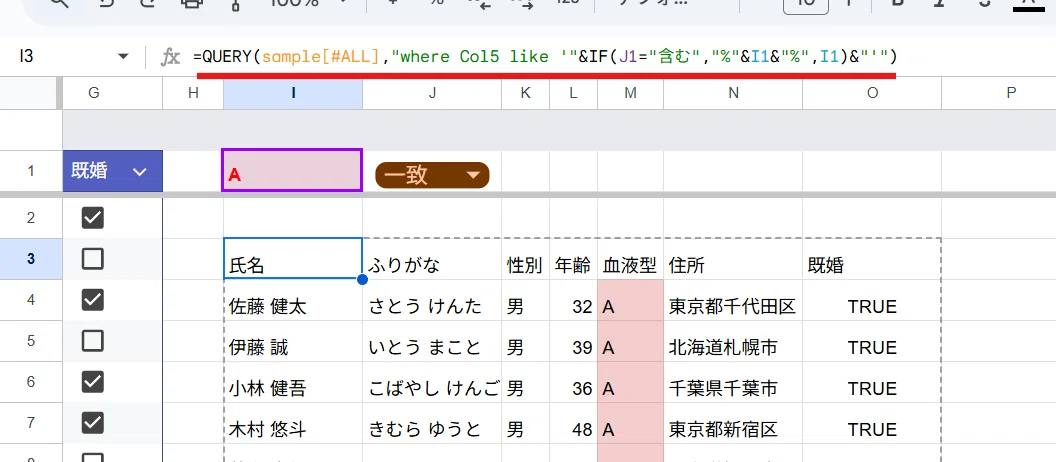Check the checkbox in row 5
Viewport: 1056px width, 462px height.
click(x=92, y=341)
